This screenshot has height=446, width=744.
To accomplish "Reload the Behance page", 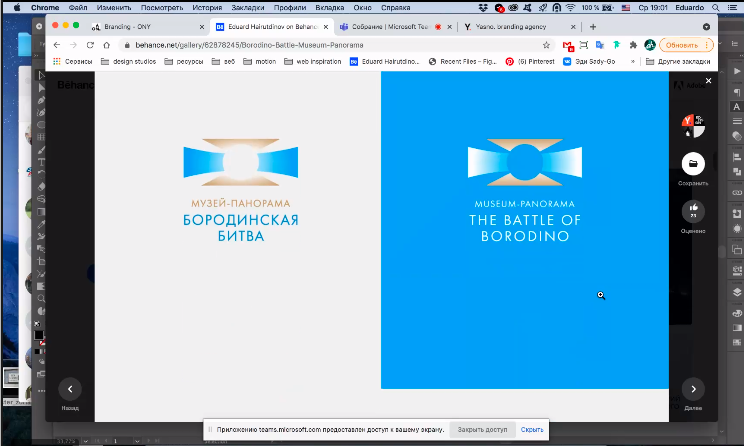I will 90,45.
